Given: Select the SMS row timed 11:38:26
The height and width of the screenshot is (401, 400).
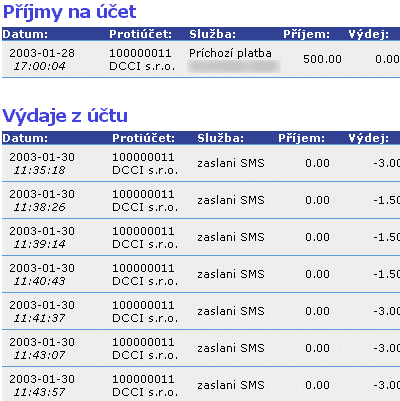Looking at the screenshot, I should click(201, 200).
